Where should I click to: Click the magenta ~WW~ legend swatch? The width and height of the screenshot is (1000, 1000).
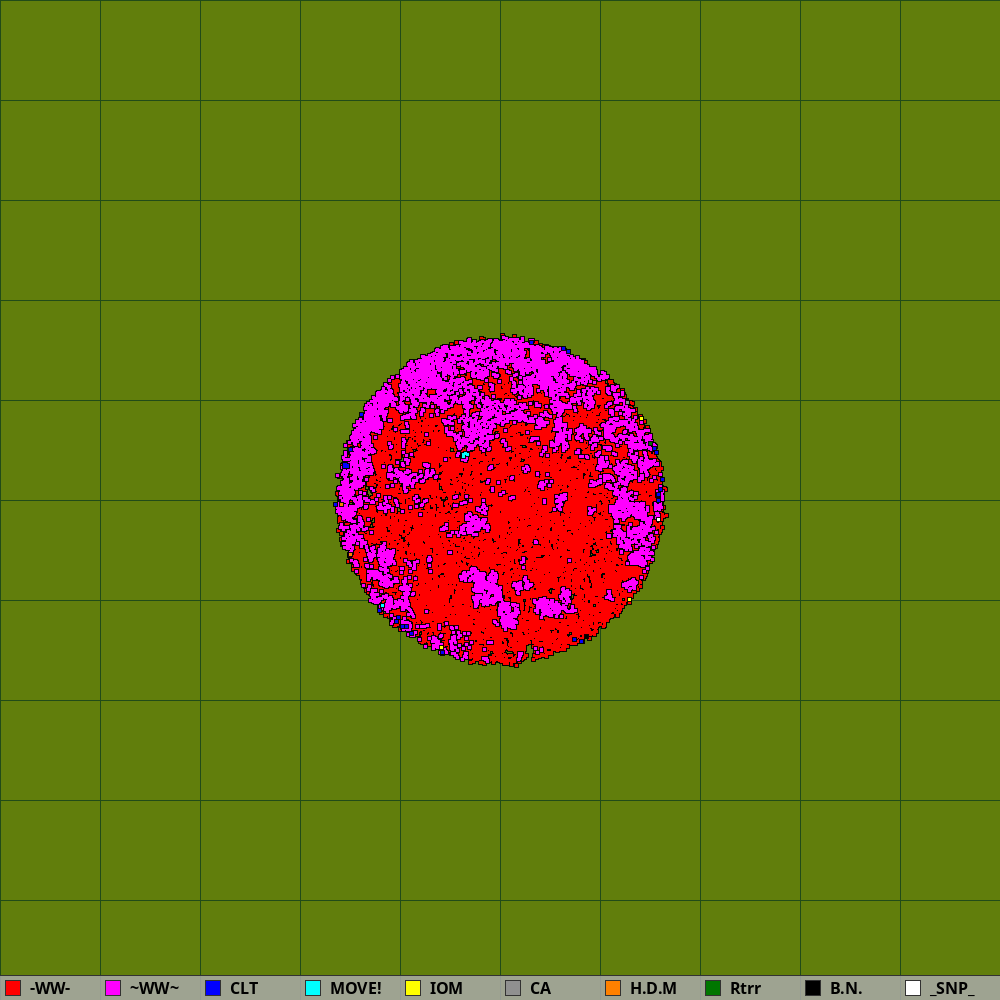coord(113,988)
